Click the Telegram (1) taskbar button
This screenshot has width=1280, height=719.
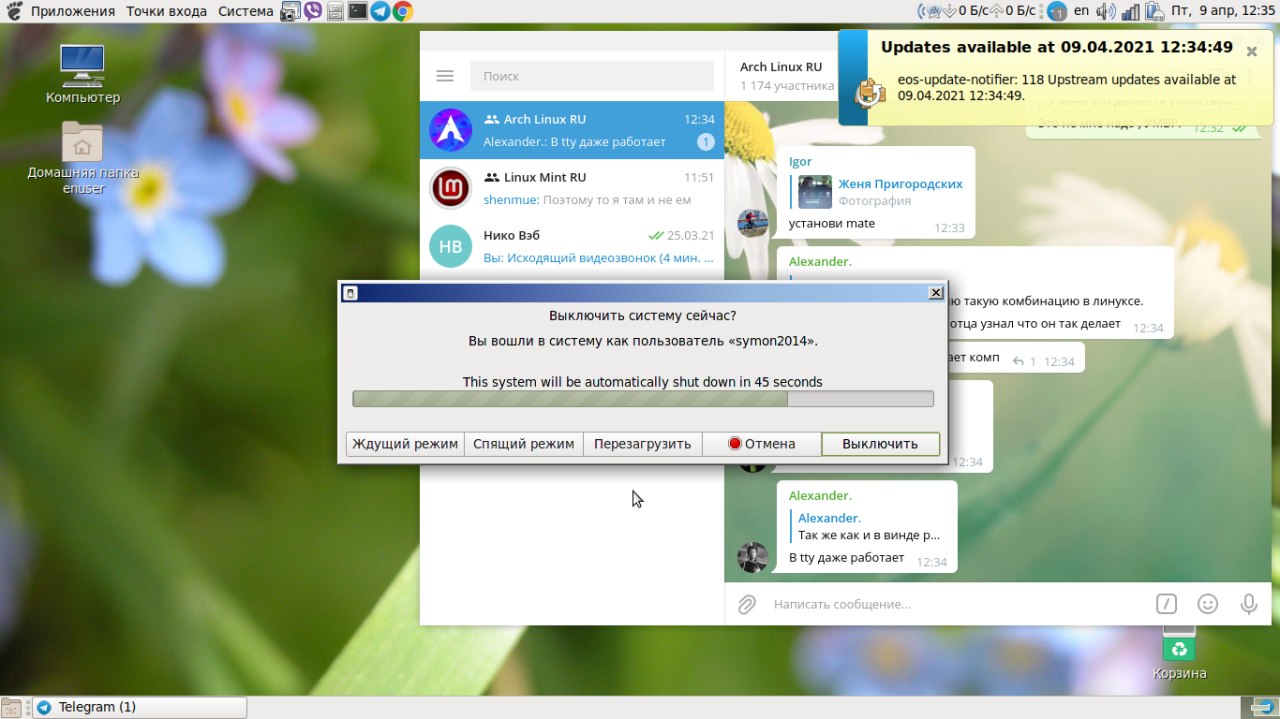(x=139, y=707)
